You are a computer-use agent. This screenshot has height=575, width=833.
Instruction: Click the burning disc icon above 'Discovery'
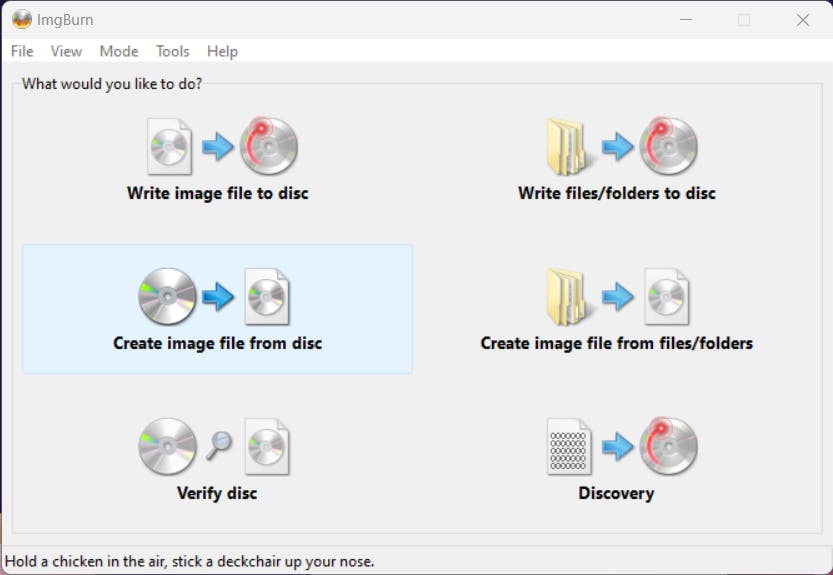pyautogui.click(x=668, y=445)
